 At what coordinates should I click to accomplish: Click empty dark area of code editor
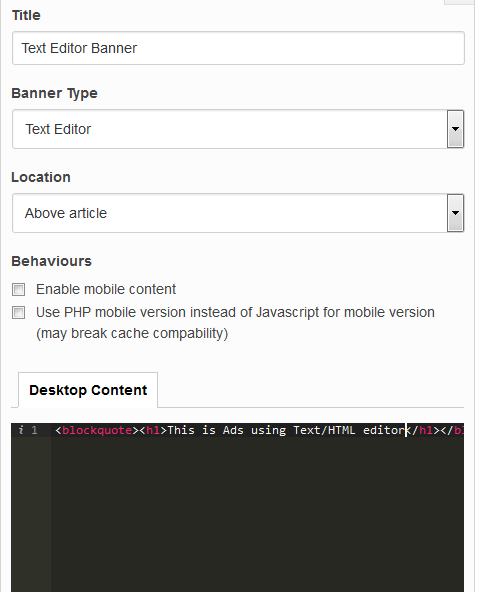click(x=257, y=513)
